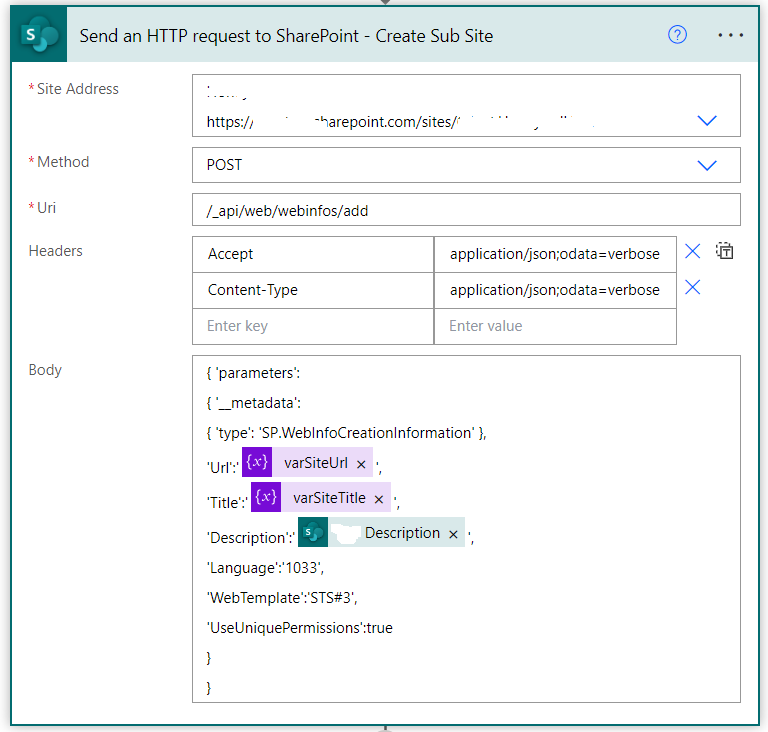Screen dimensions: 768x732
Task: Expand the Method dropdown chevron
Action: [707, 165]
